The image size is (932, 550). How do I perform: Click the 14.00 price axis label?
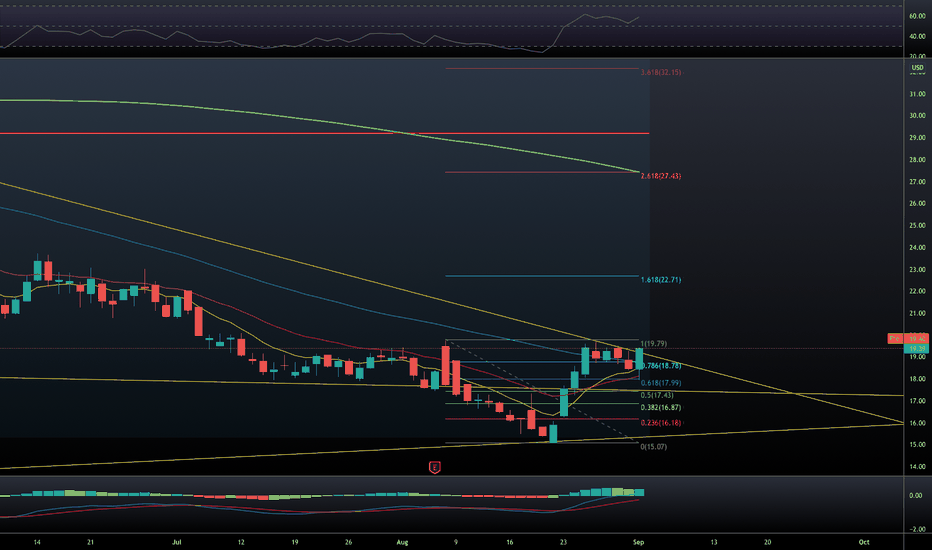(x=917, y=467)
